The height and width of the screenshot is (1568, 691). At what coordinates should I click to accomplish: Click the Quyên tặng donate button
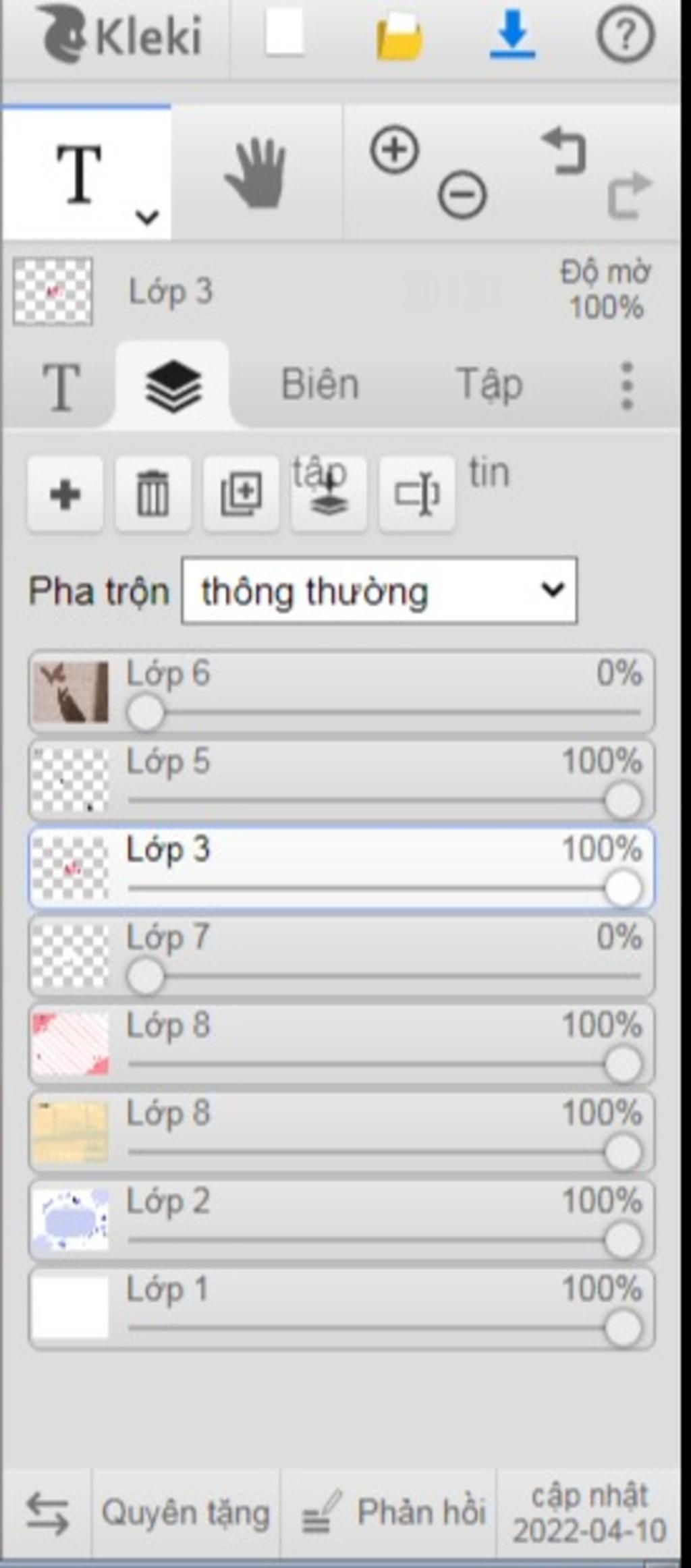[186, 1512]
